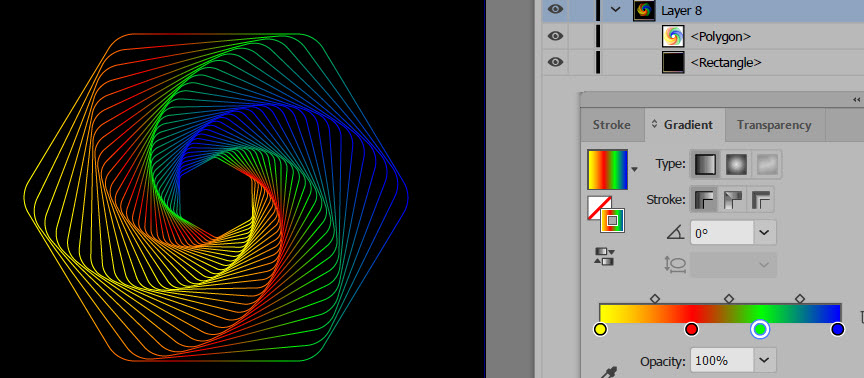Apply gradient across stroke
This screenshot has height=378, width=864.
click(761, 199)
